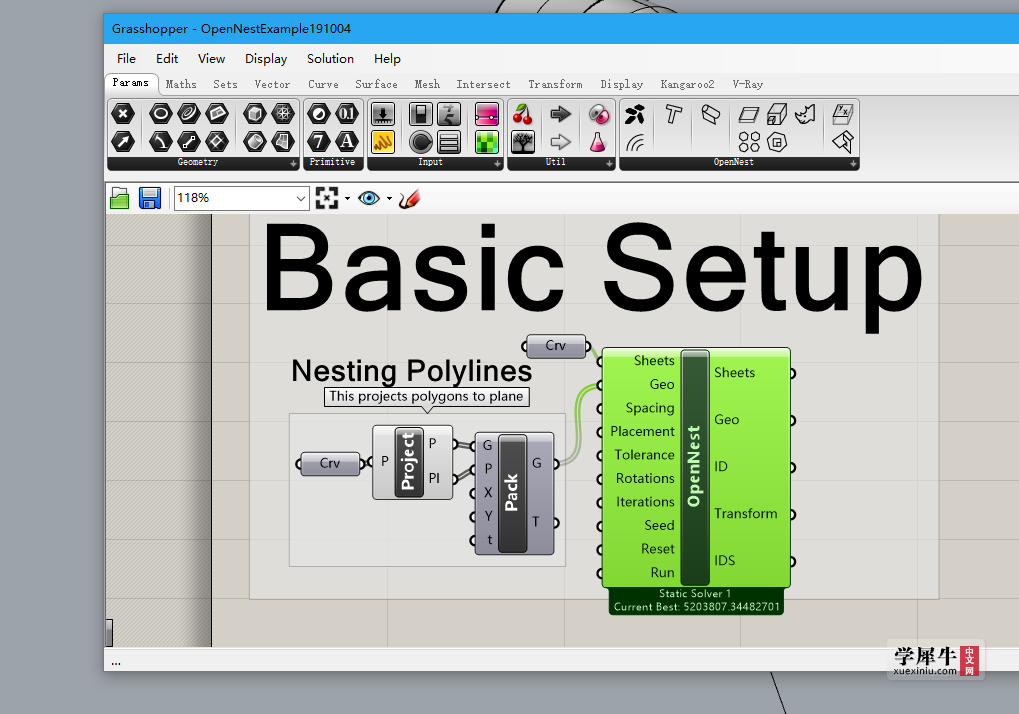Viewport: 1019px width, 714px height.
Task: Switch to the Curve tab
Action: [323, 84]
